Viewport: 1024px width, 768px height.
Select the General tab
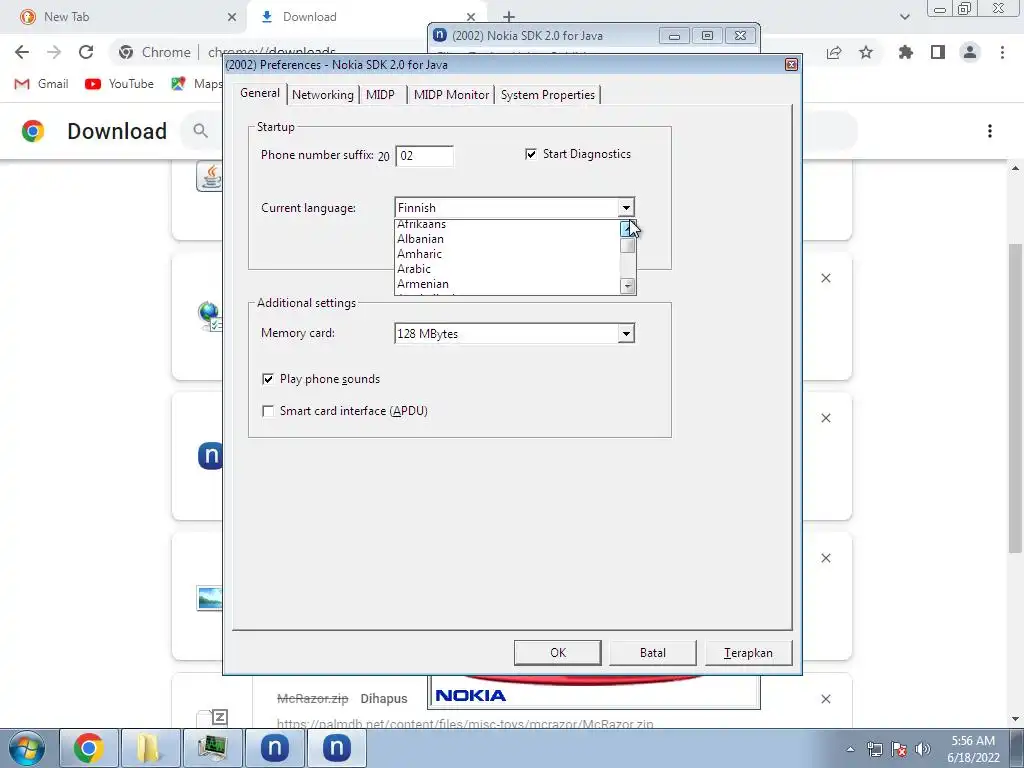pos(260,93)
